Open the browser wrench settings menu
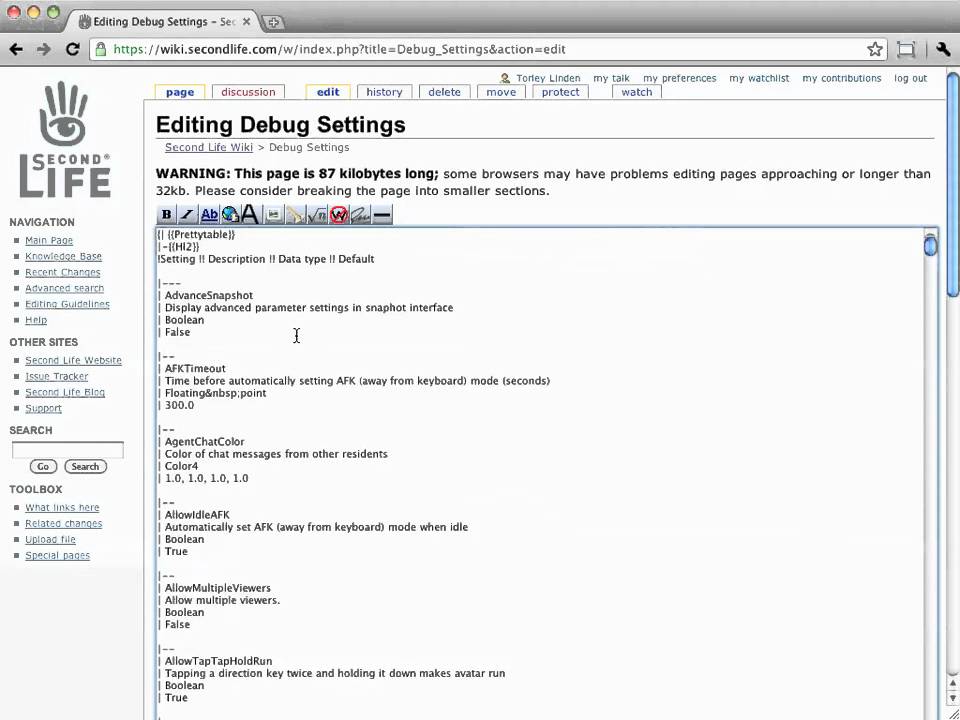960x720 pixels. [x=943, y=49]
